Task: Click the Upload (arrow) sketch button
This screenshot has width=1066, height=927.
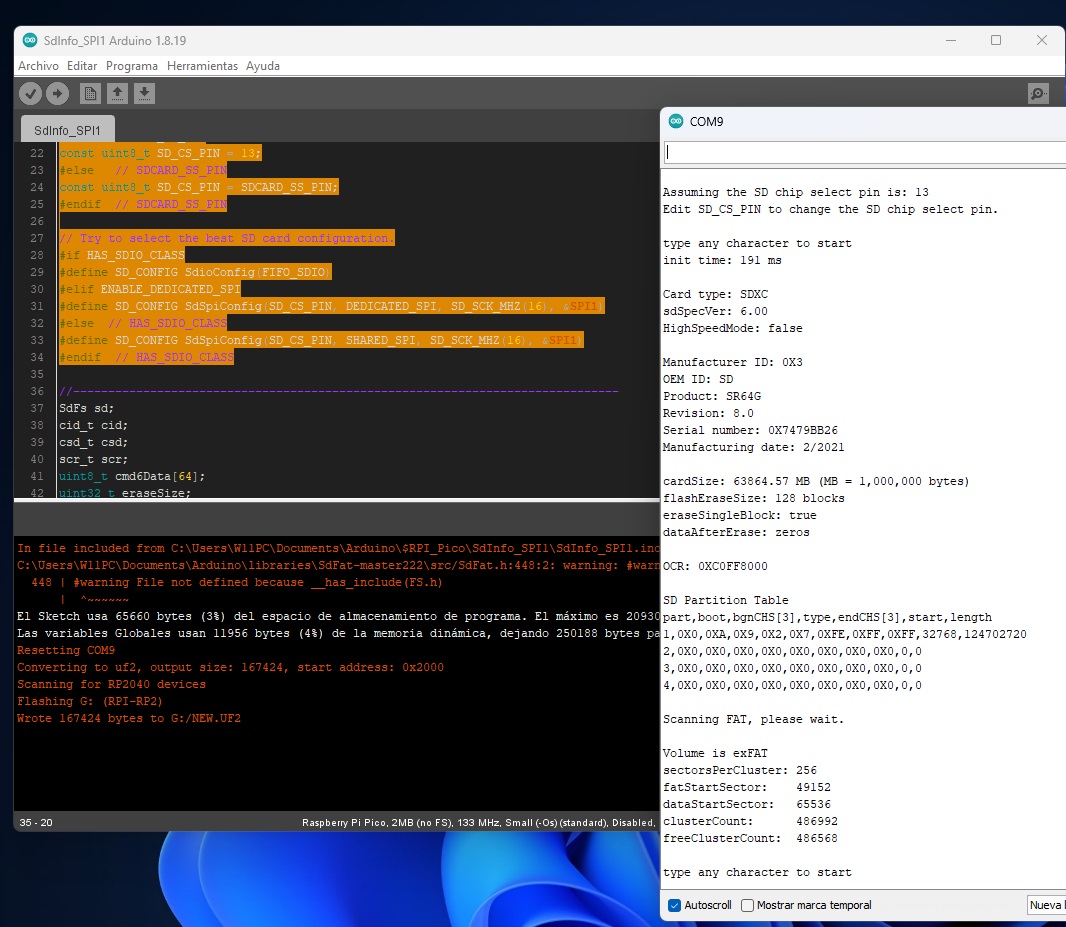Action: pyautogui.click(x=58, y=93)
